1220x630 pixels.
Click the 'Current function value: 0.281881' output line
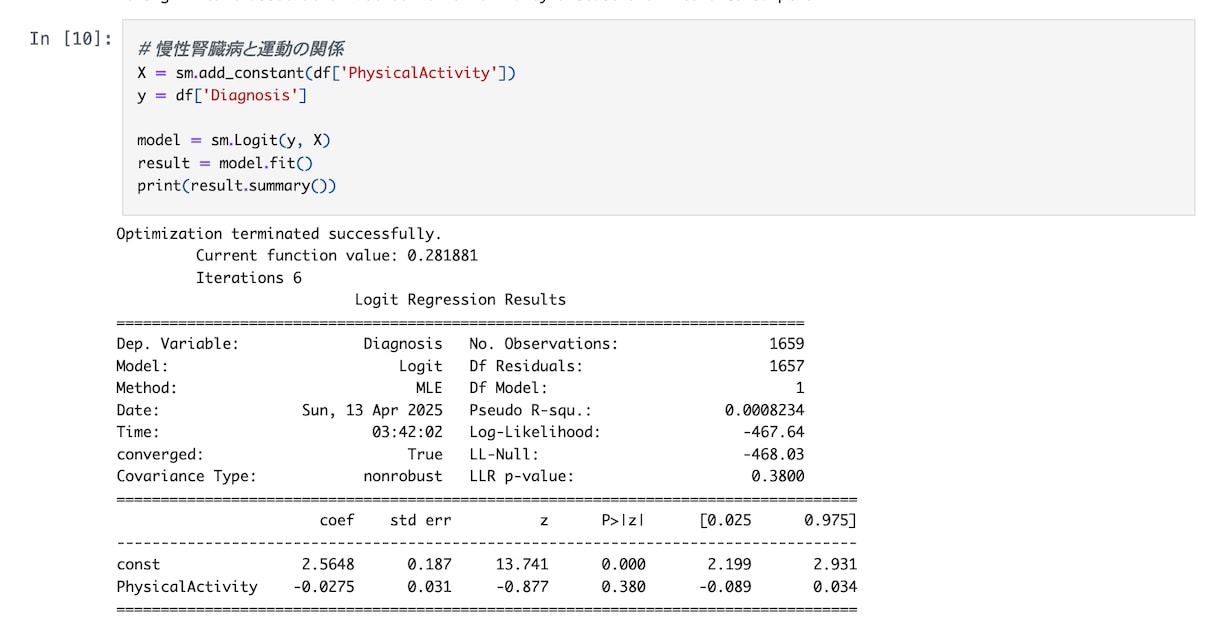point(337,256)
